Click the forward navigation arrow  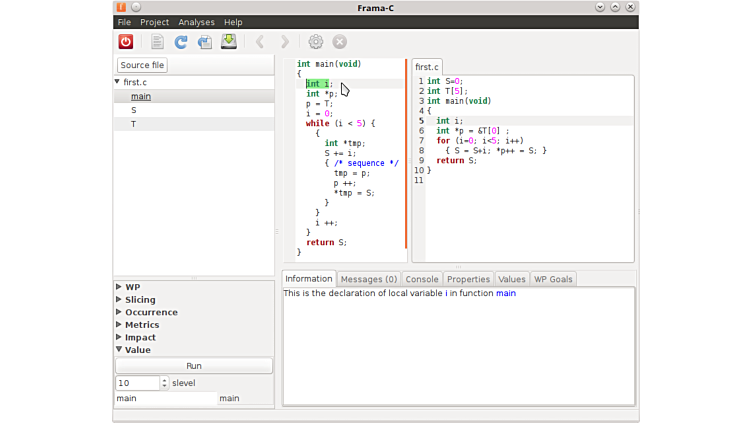pos(285,42)
